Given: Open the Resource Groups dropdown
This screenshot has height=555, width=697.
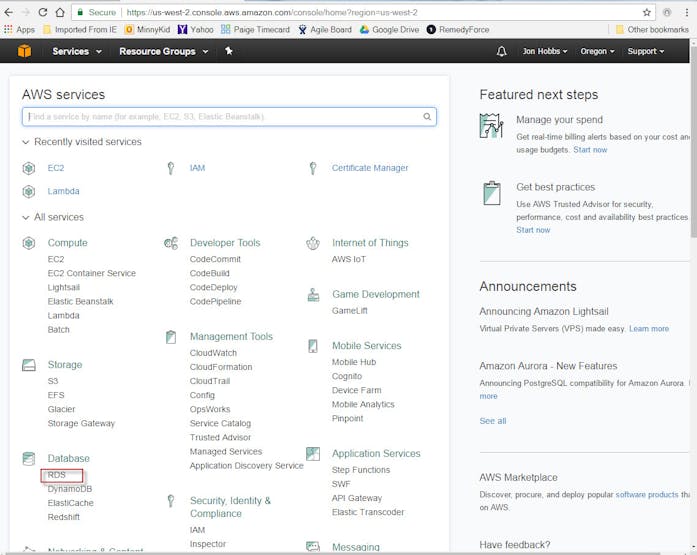Looking at the screenshot, I should [x=164, y=52].
